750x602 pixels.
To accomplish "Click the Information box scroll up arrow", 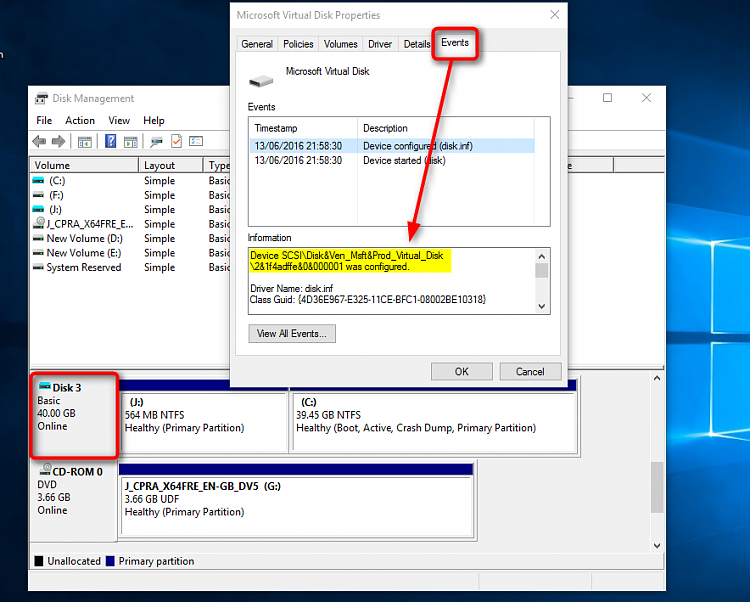I will tap(541, 256).
